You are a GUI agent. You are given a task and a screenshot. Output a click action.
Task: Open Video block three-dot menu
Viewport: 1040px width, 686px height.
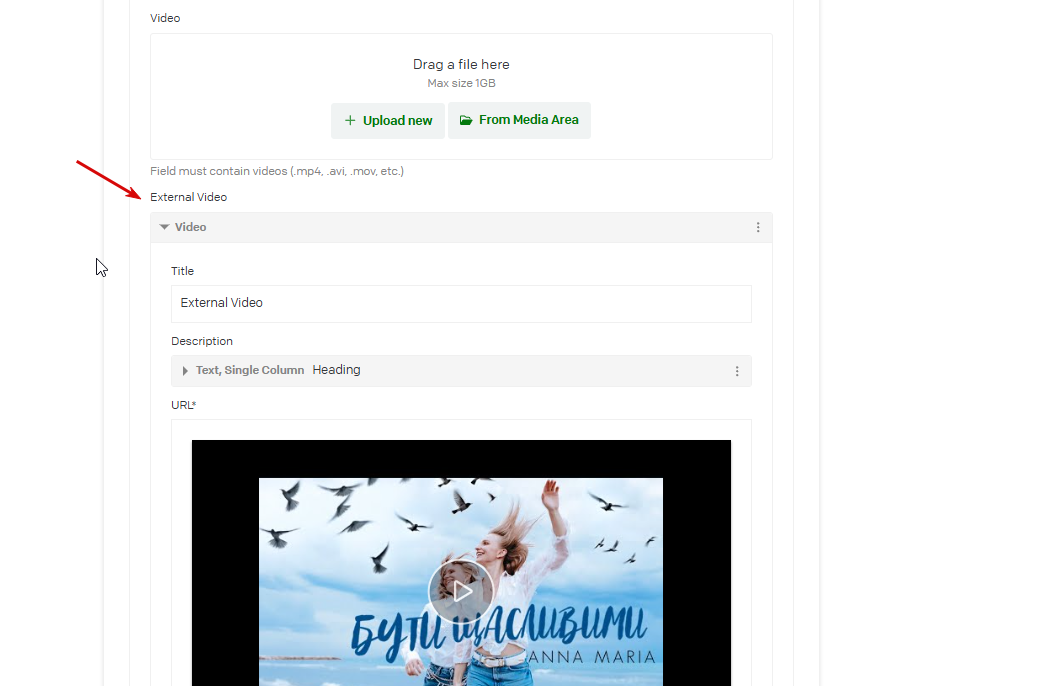[757, 228]
